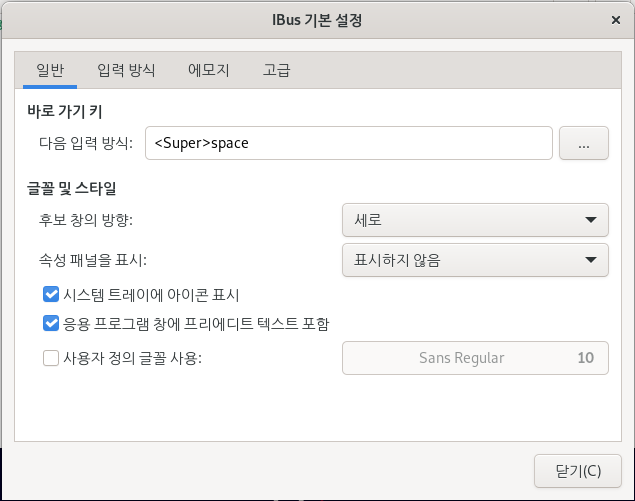
Task: Enable 사용자 정의 글꼴 사용 checkbox
Action: pyautogui.click(x=51, y=358)
